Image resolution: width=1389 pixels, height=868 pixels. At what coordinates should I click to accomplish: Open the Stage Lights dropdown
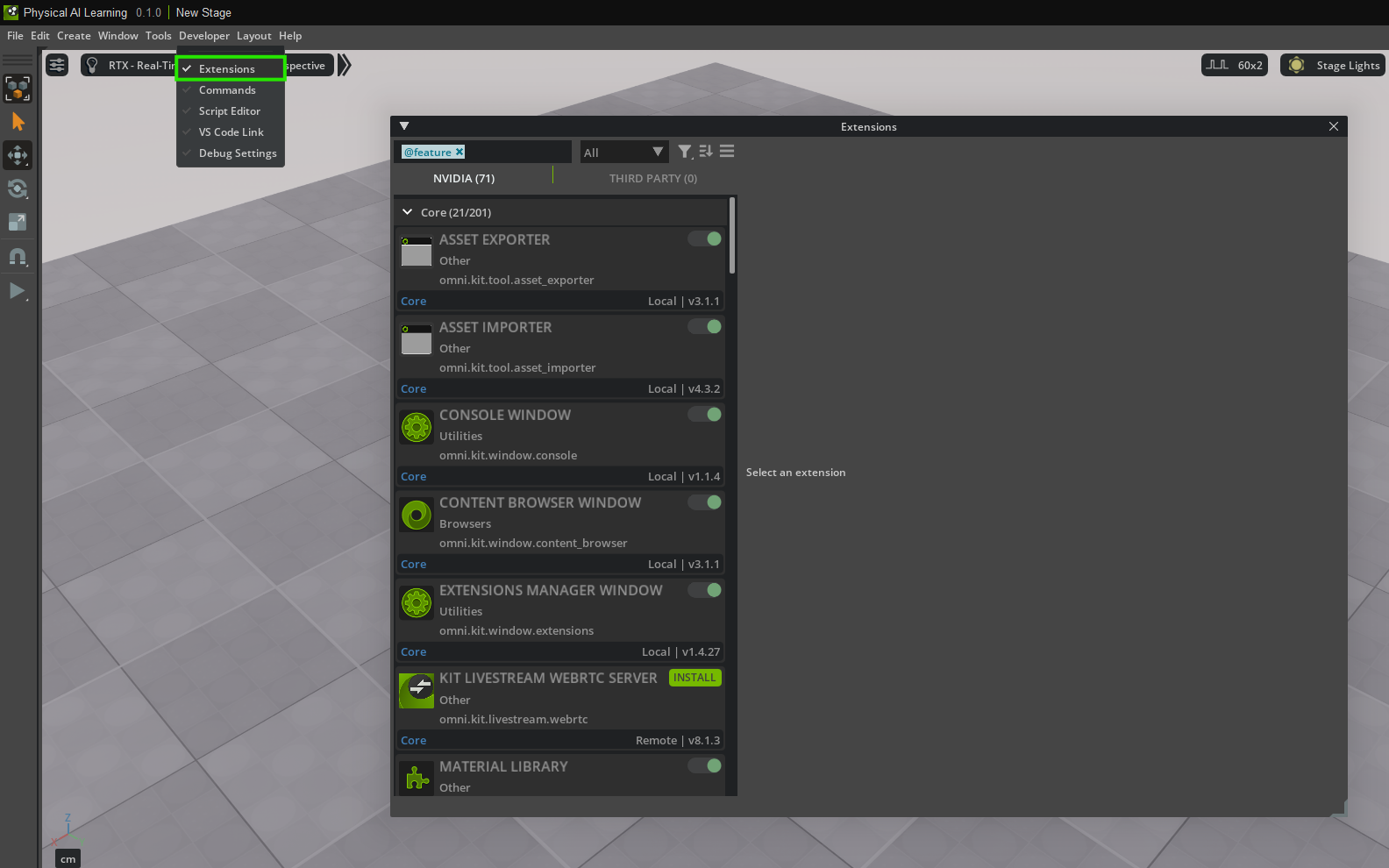coord(1332,66)
